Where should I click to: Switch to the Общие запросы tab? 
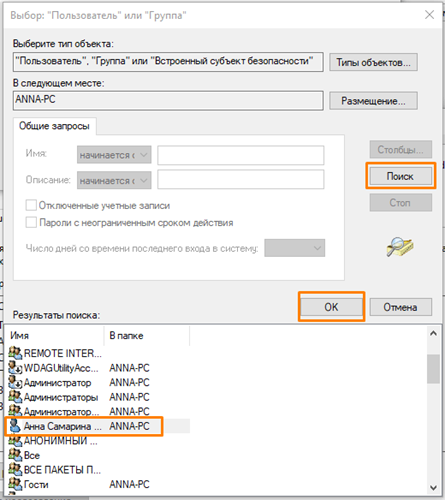coord(54,126)
